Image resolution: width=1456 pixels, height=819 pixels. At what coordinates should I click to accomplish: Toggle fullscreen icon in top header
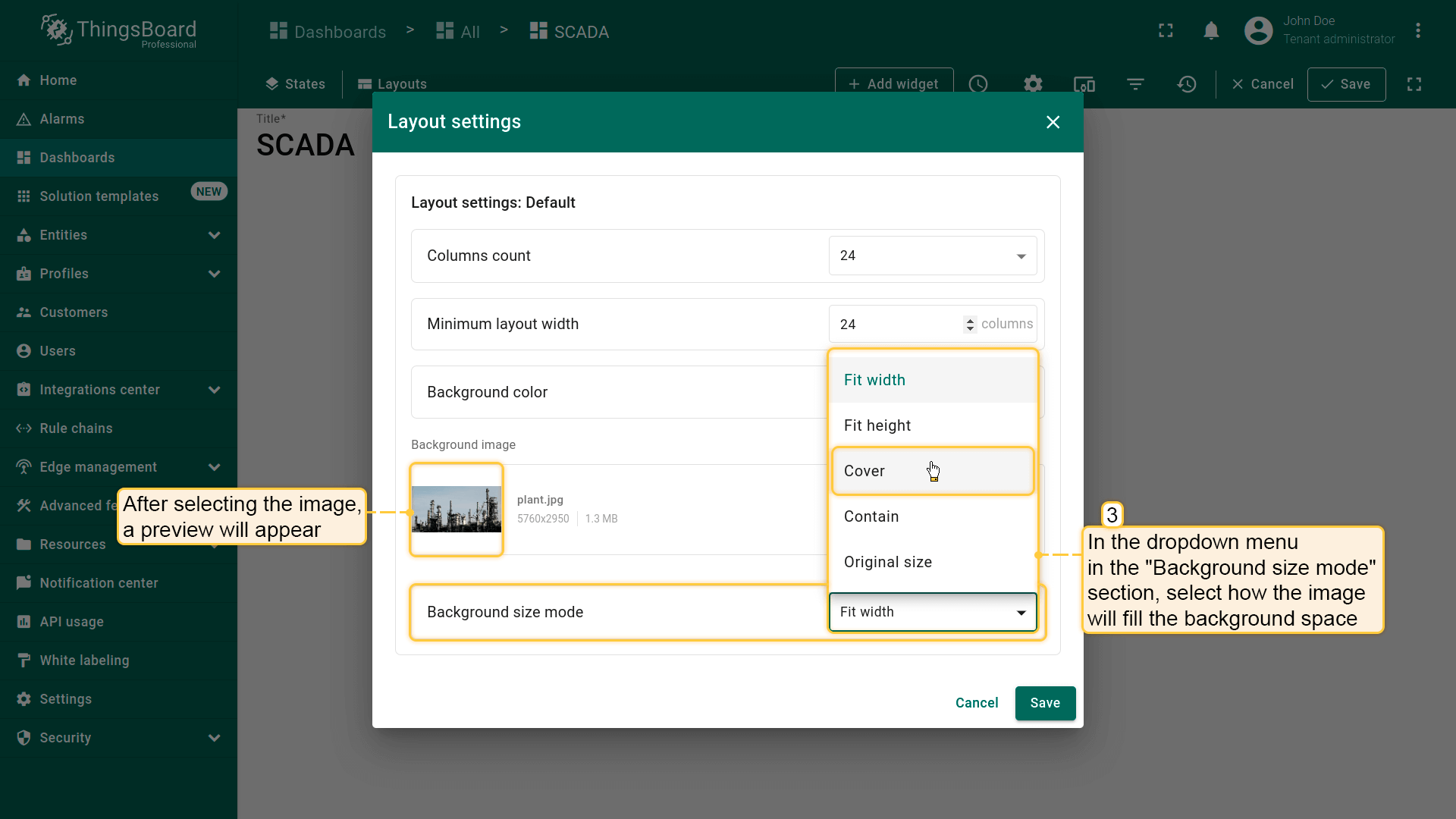(x=1166, y=31)
